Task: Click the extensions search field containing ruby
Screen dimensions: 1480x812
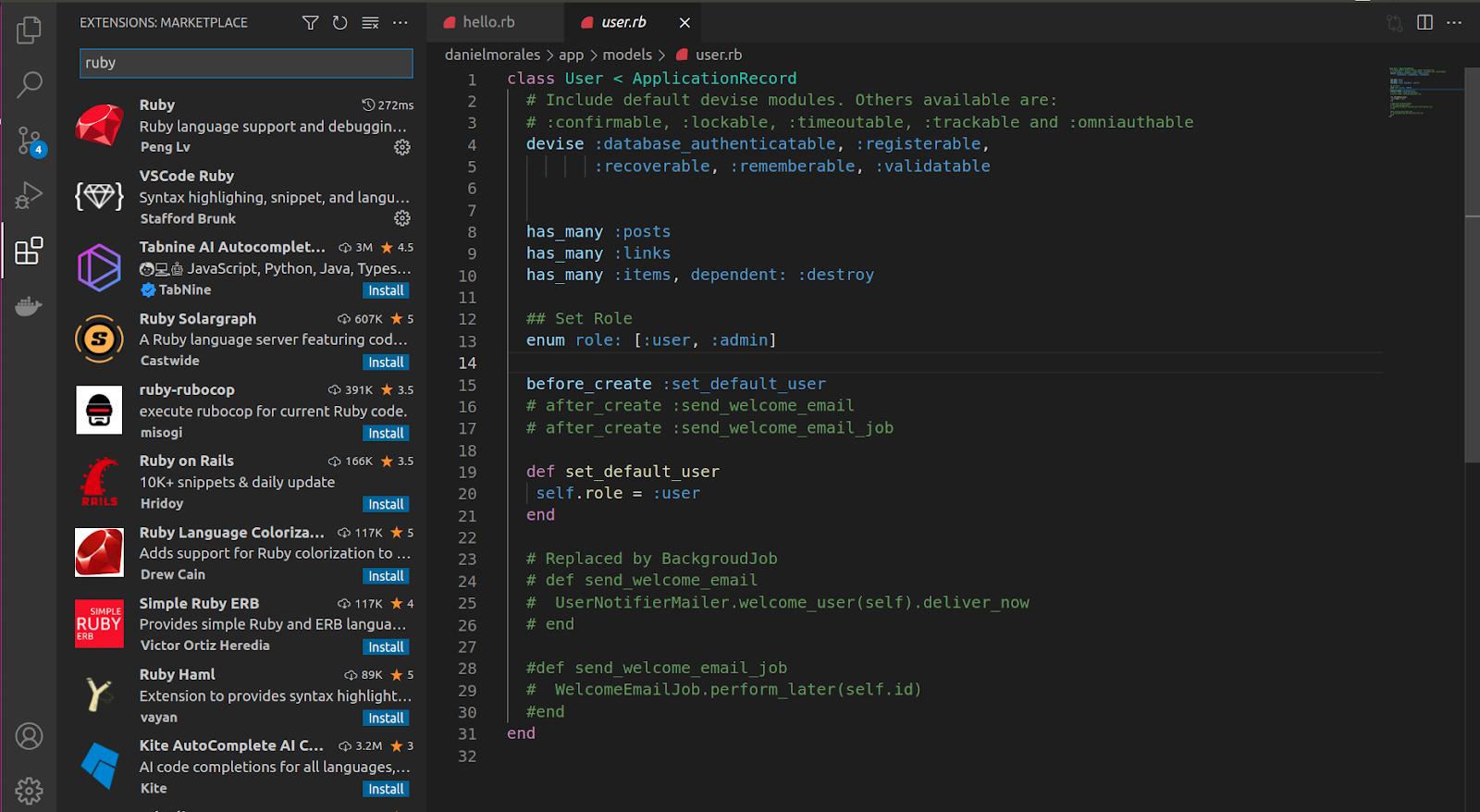Action: pos(246,63)
